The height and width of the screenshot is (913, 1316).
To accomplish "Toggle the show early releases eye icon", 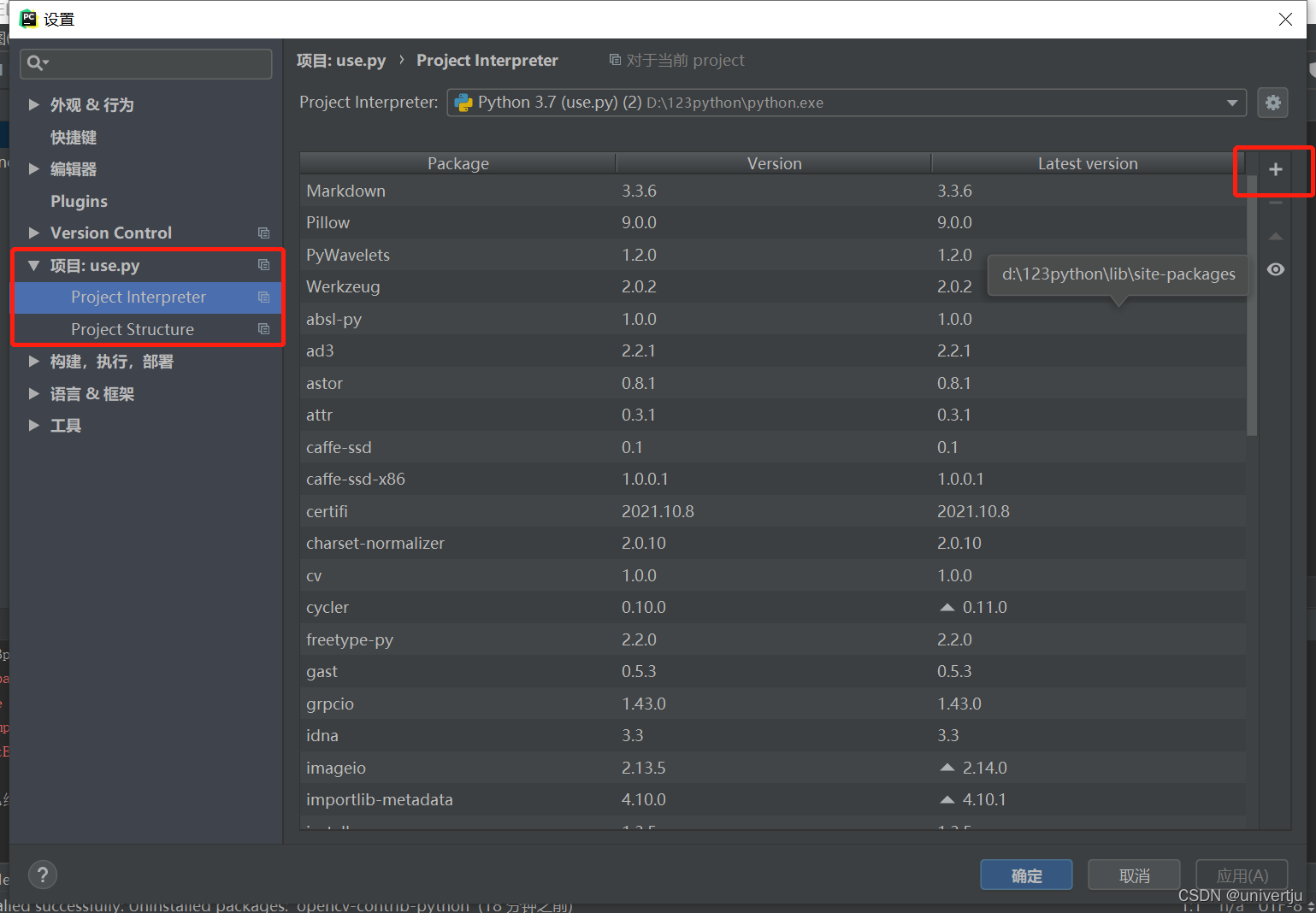I will tap(1275, 269).
